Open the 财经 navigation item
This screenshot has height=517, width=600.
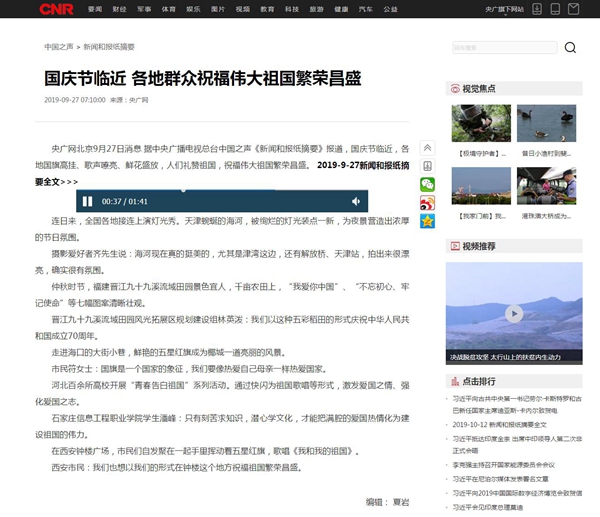(119, 9)
